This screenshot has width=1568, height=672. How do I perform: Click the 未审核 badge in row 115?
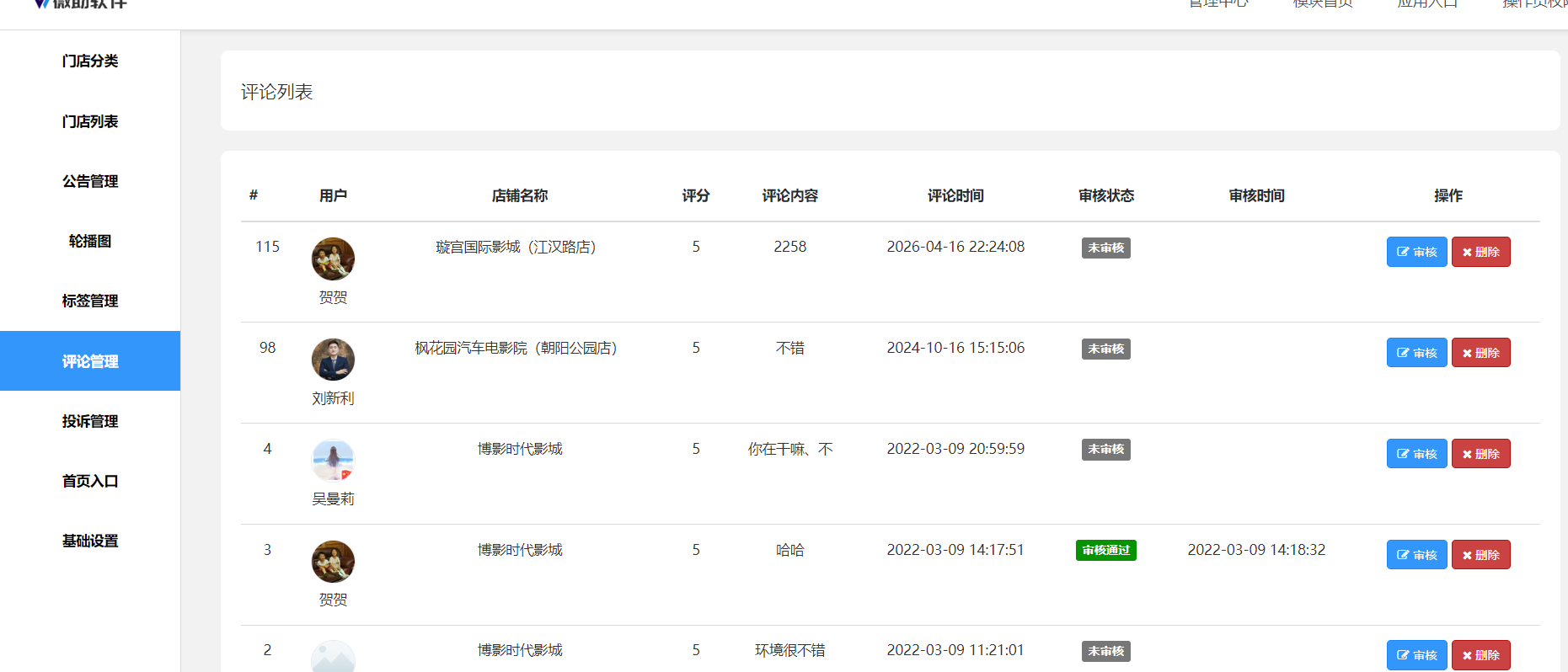(1106, 248)
